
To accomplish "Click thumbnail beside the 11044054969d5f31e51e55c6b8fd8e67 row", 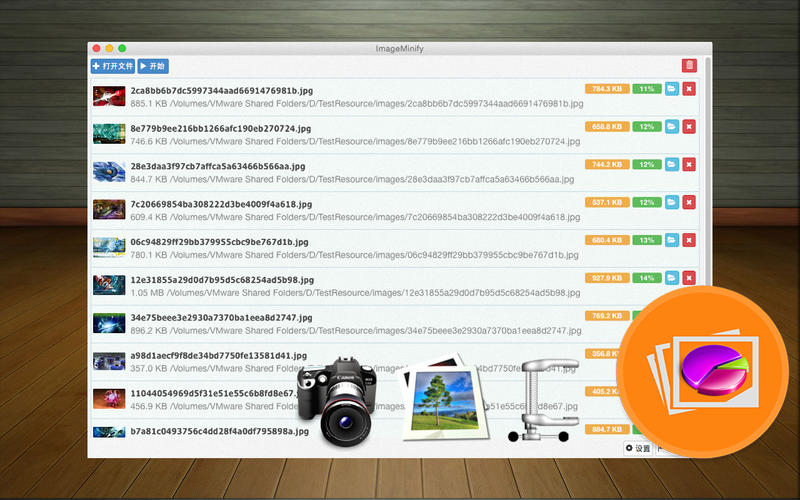I will pos(109,398).
